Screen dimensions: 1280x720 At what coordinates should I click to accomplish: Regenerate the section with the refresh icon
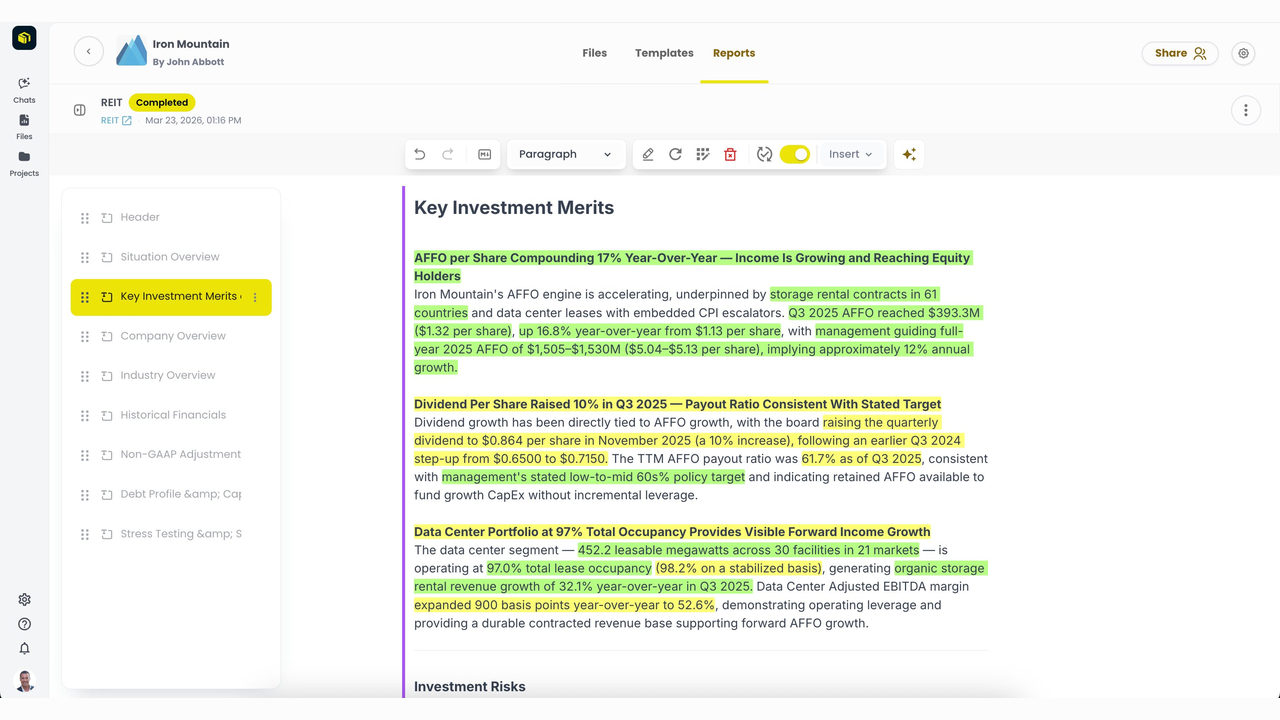click(x=675, y=154)
